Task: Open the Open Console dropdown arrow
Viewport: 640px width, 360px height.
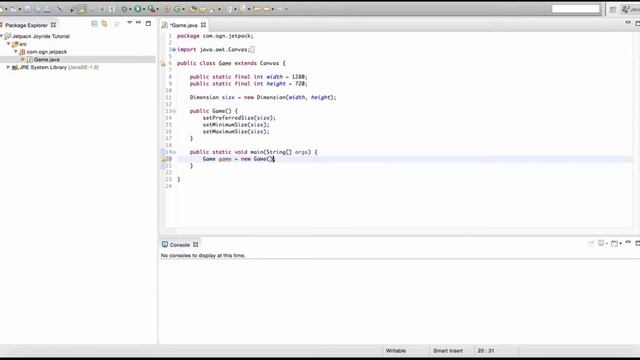Action: (x=620, y=244)
